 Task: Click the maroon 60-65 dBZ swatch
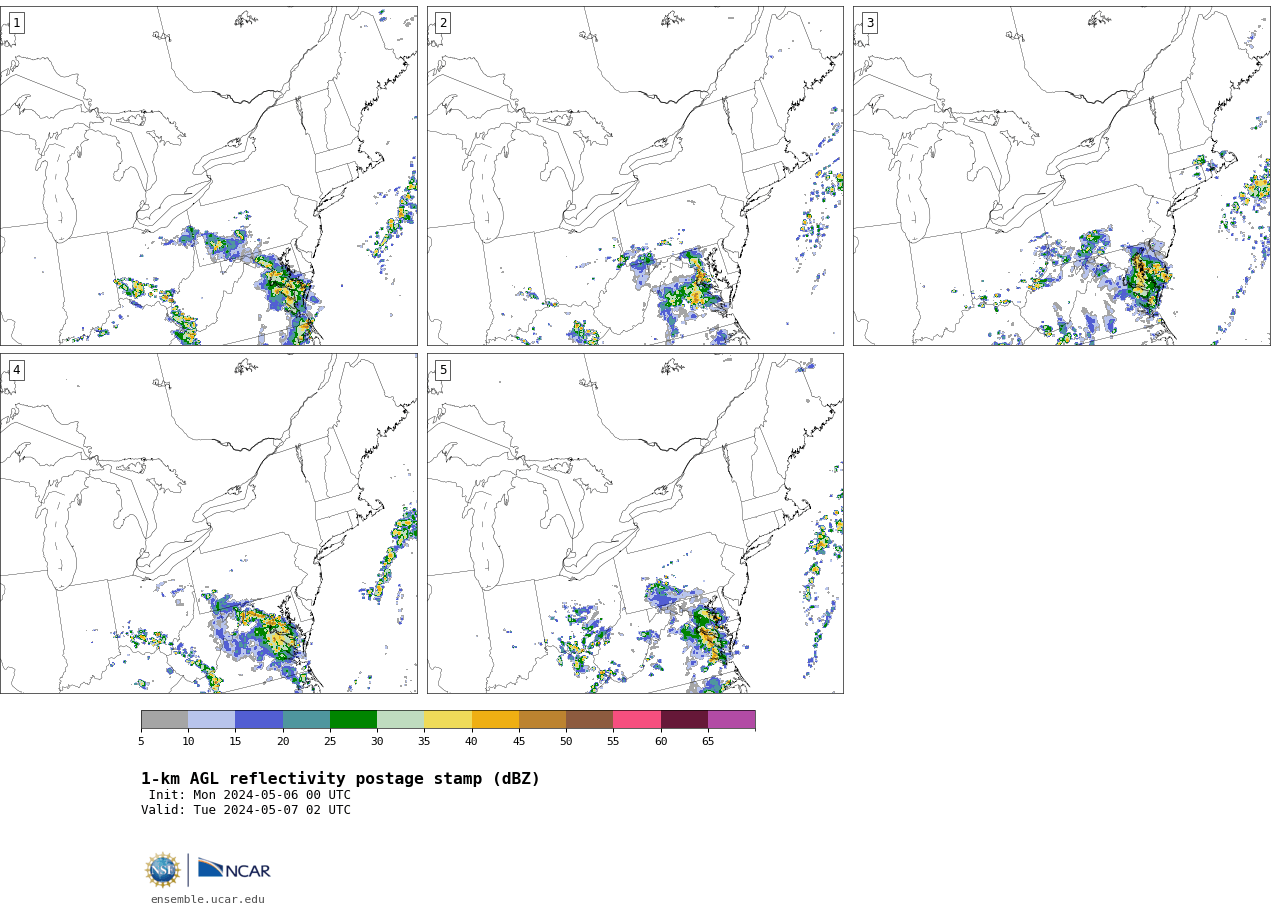[684, 720]
